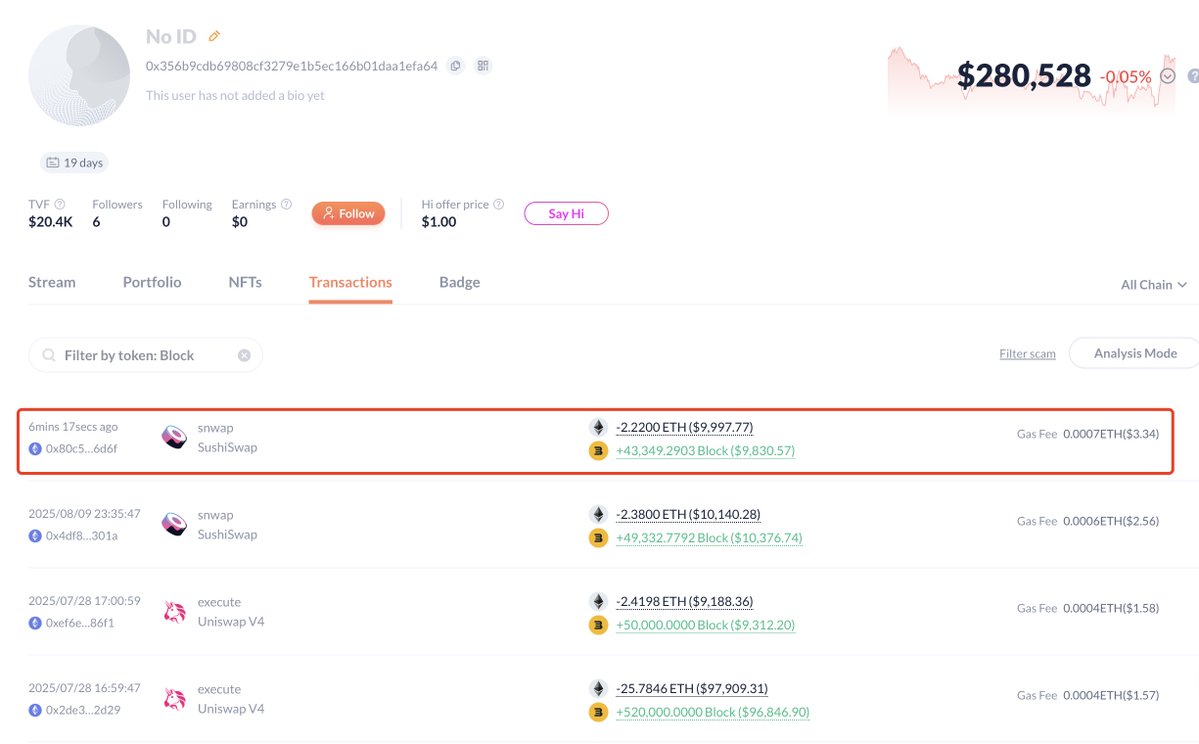Click the TVF help question mark icon
Image resolution: width=1199 pixels, height=744 pixels.
pos(60,204)
